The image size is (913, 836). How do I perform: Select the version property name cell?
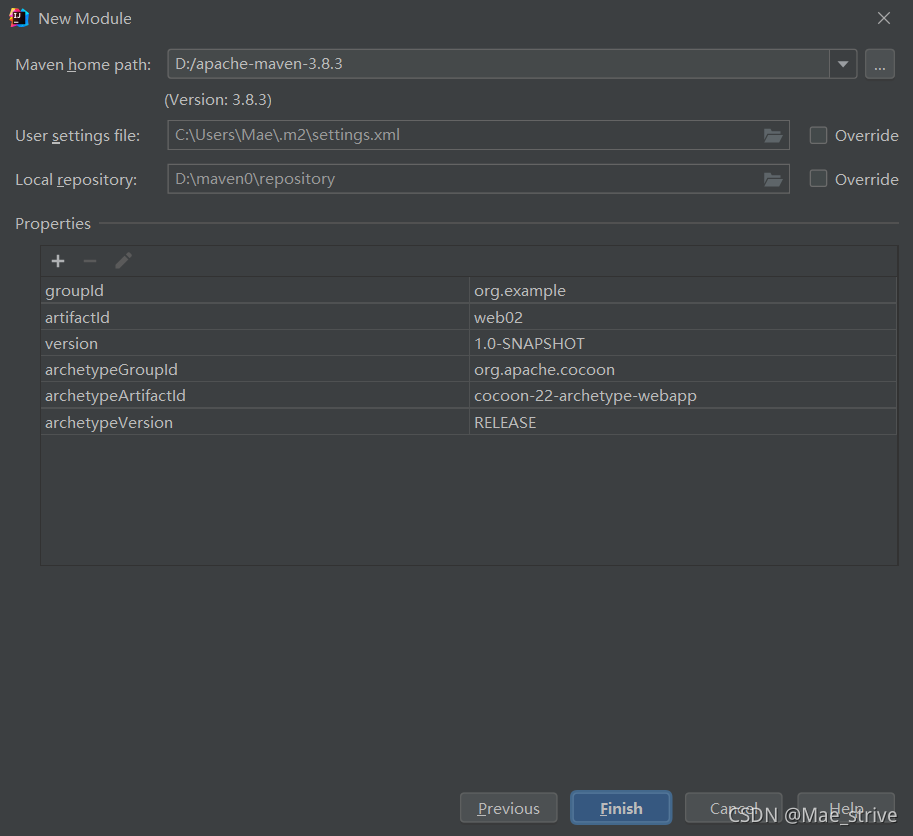(x=255, y=343)
